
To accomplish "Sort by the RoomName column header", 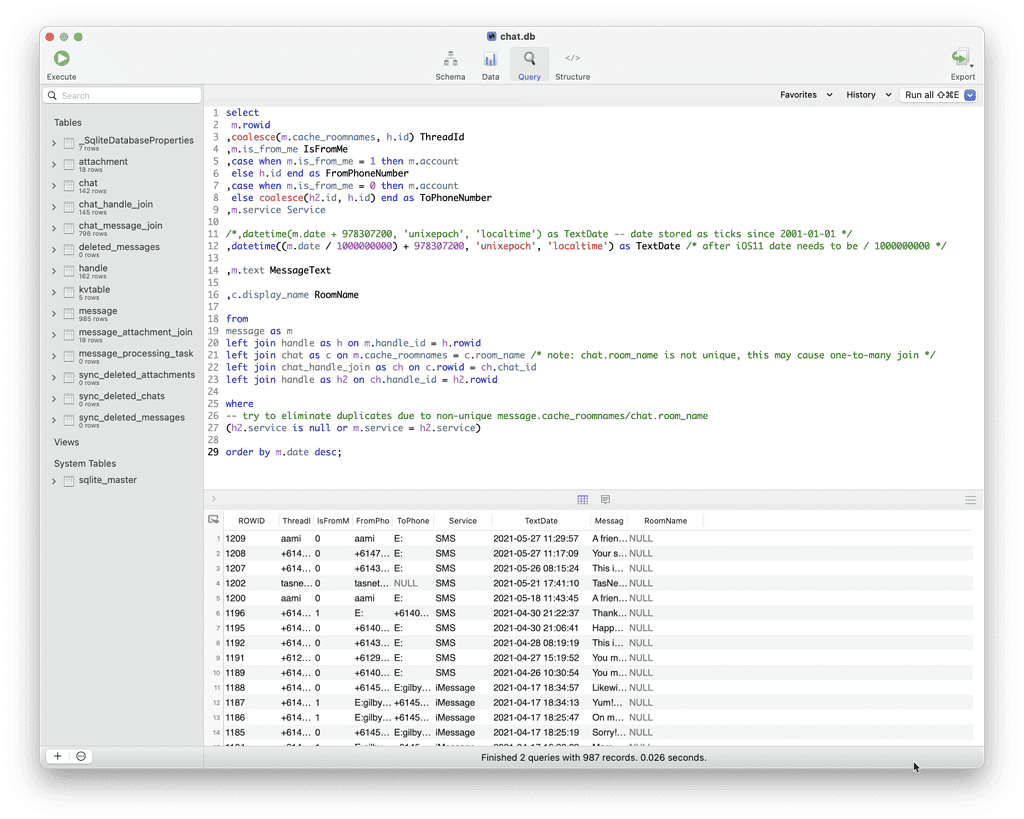I will tap(665, 521).
